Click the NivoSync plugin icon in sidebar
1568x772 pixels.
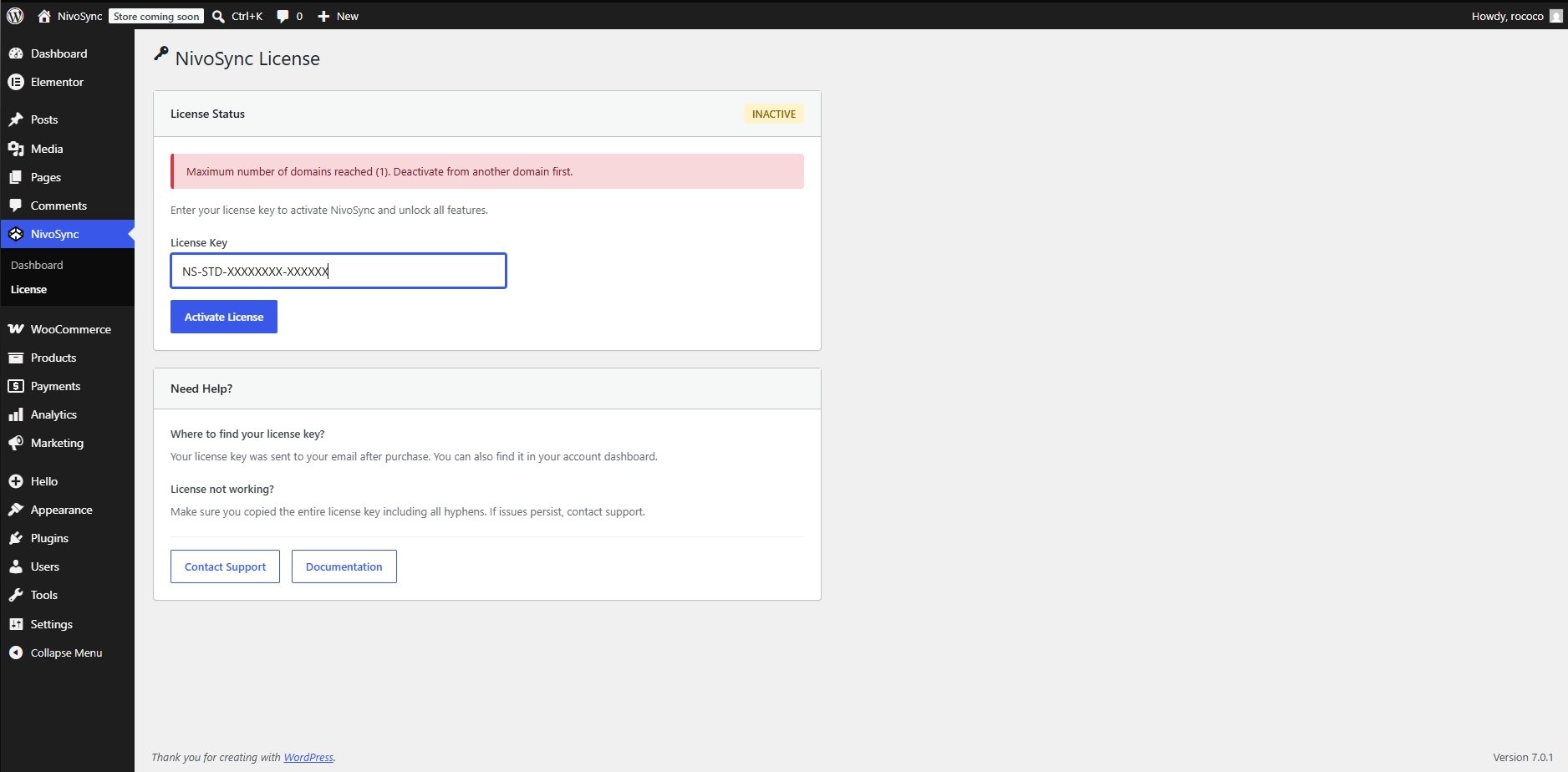(x=16, y=234)
